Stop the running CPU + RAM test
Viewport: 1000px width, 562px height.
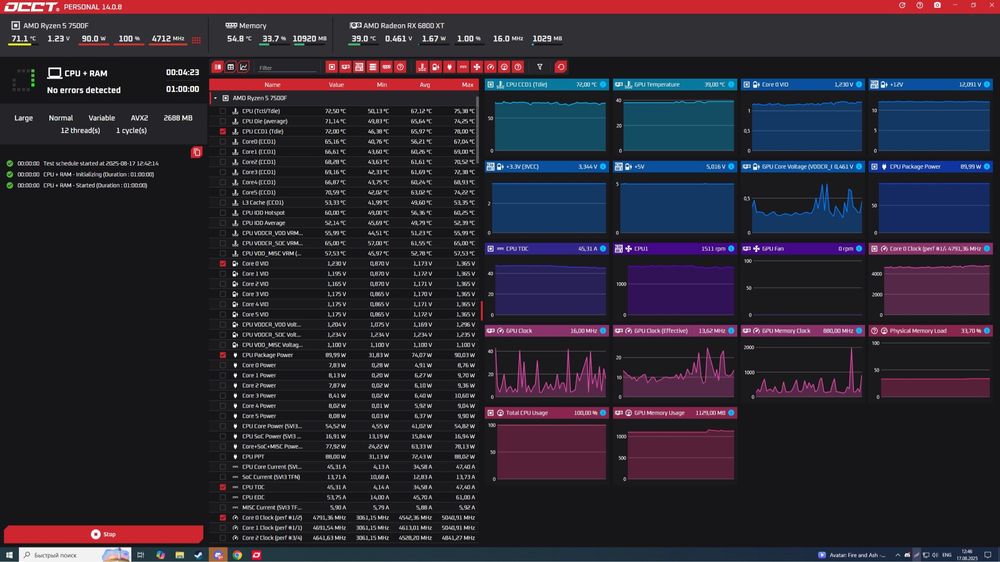tap(103, 535)
